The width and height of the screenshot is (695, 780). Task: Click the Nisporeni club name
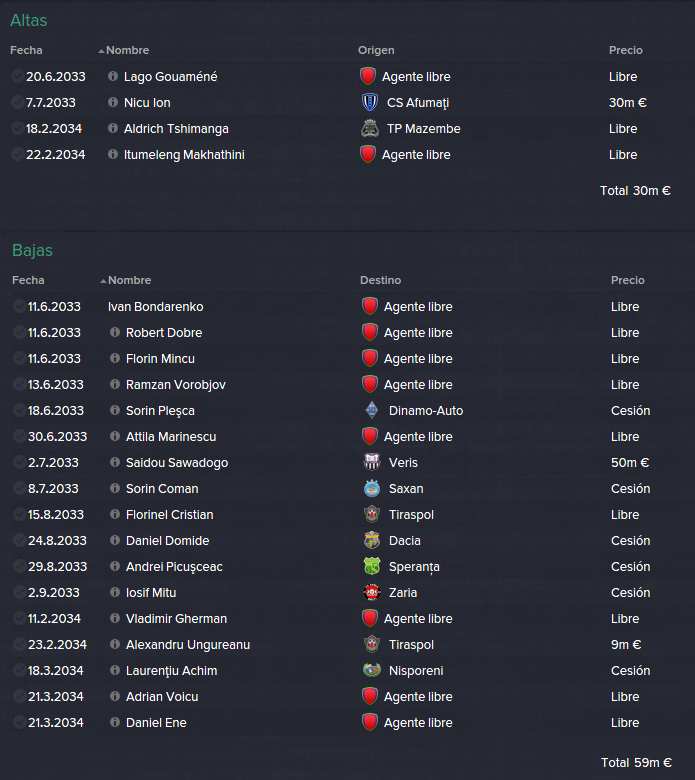(416, 671)
